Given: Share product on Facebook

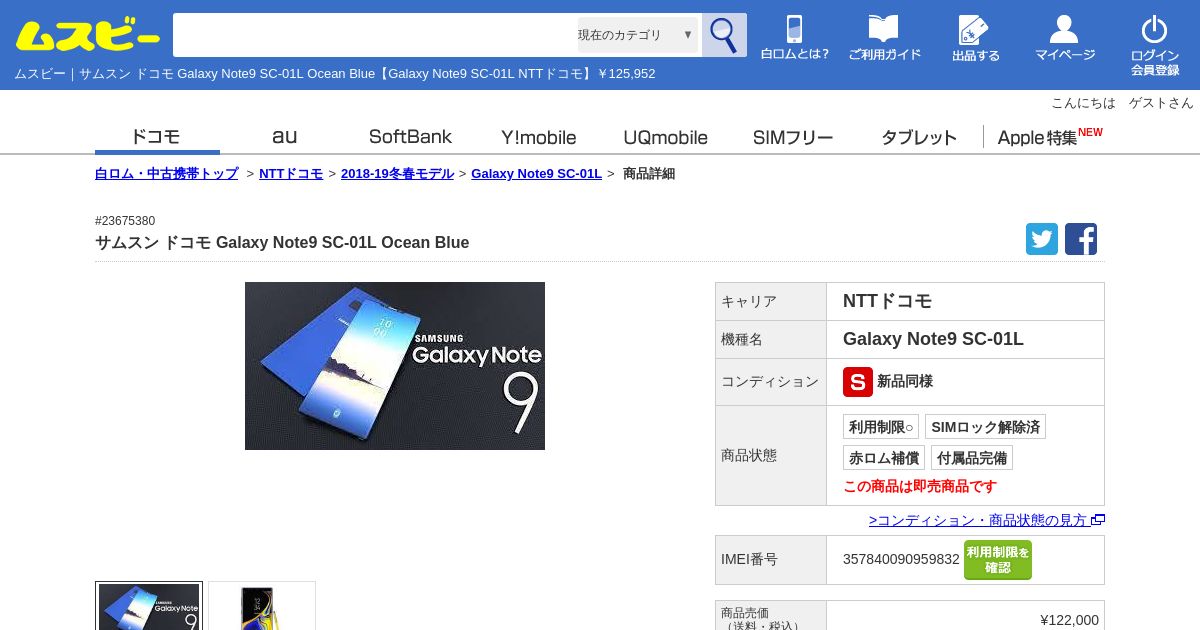Looking at the screenshot, I should tap(1081, 239).
